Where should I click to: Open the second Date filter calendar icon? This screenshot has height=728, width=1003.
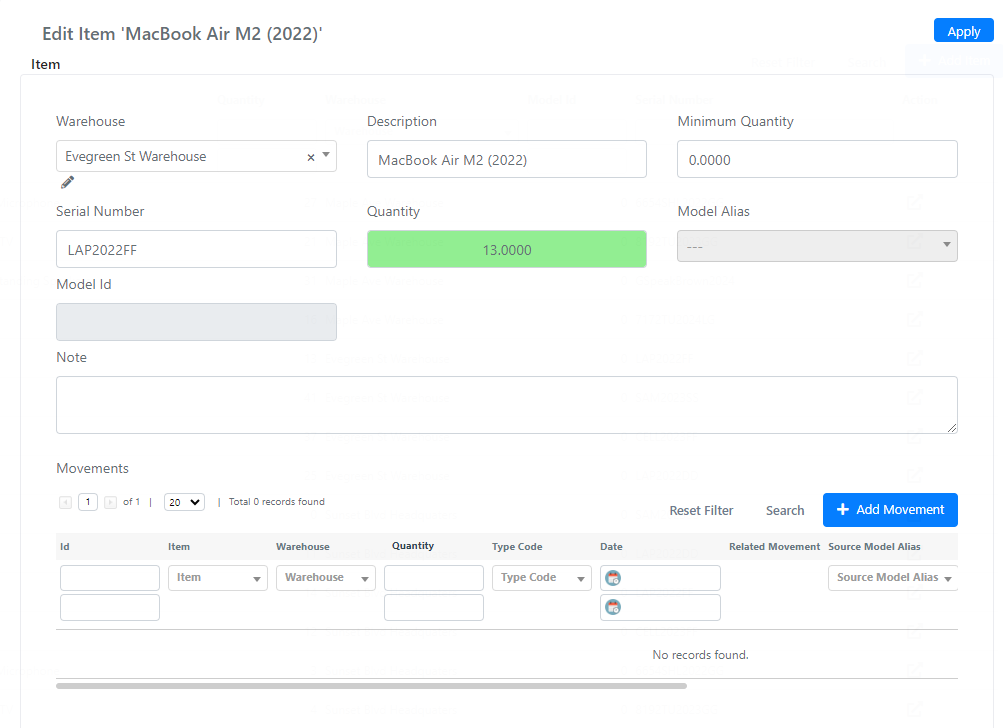(613, 607)
